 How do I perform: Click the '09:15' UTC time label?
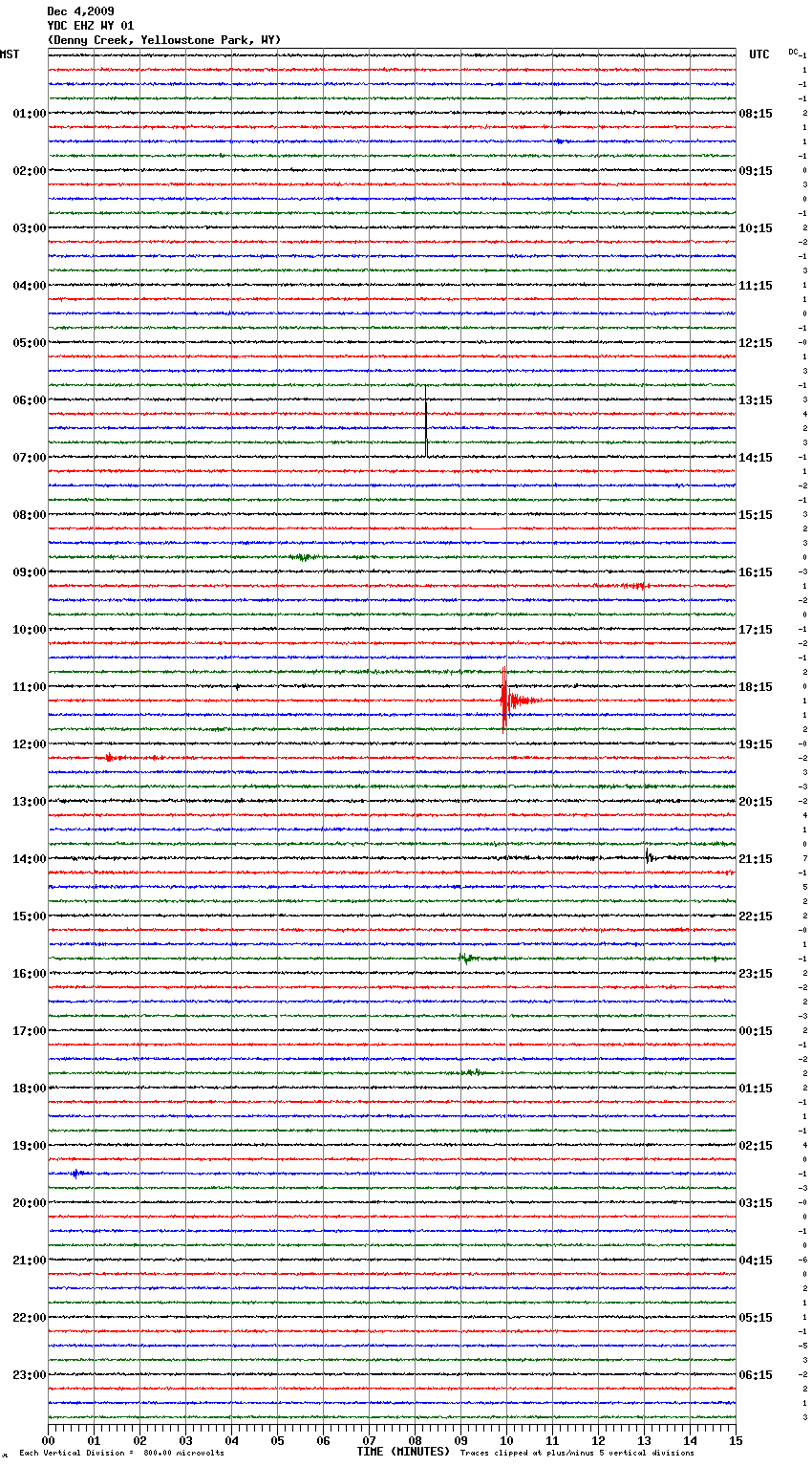(x=756, y=171)
